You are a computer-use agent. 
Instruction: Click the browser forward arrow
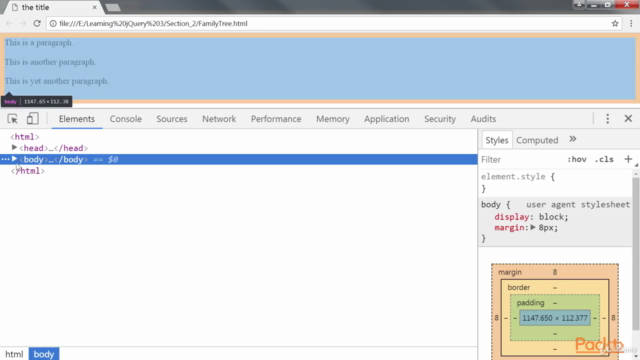click(x=23, y=24)
